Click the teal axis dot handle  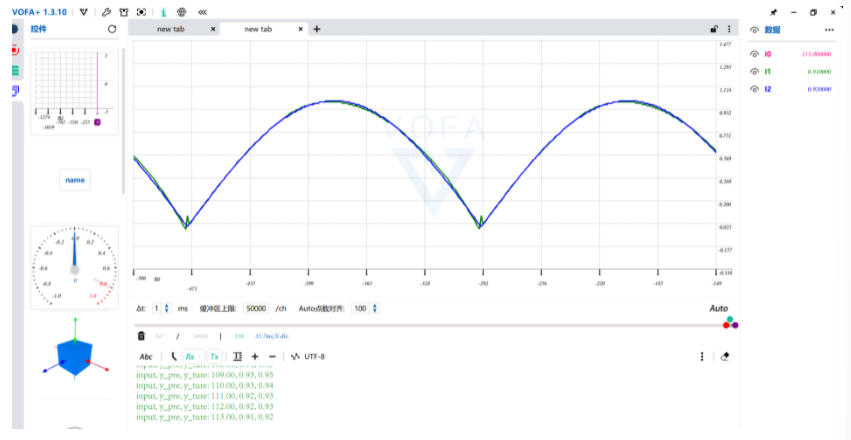tap(730, 320)
